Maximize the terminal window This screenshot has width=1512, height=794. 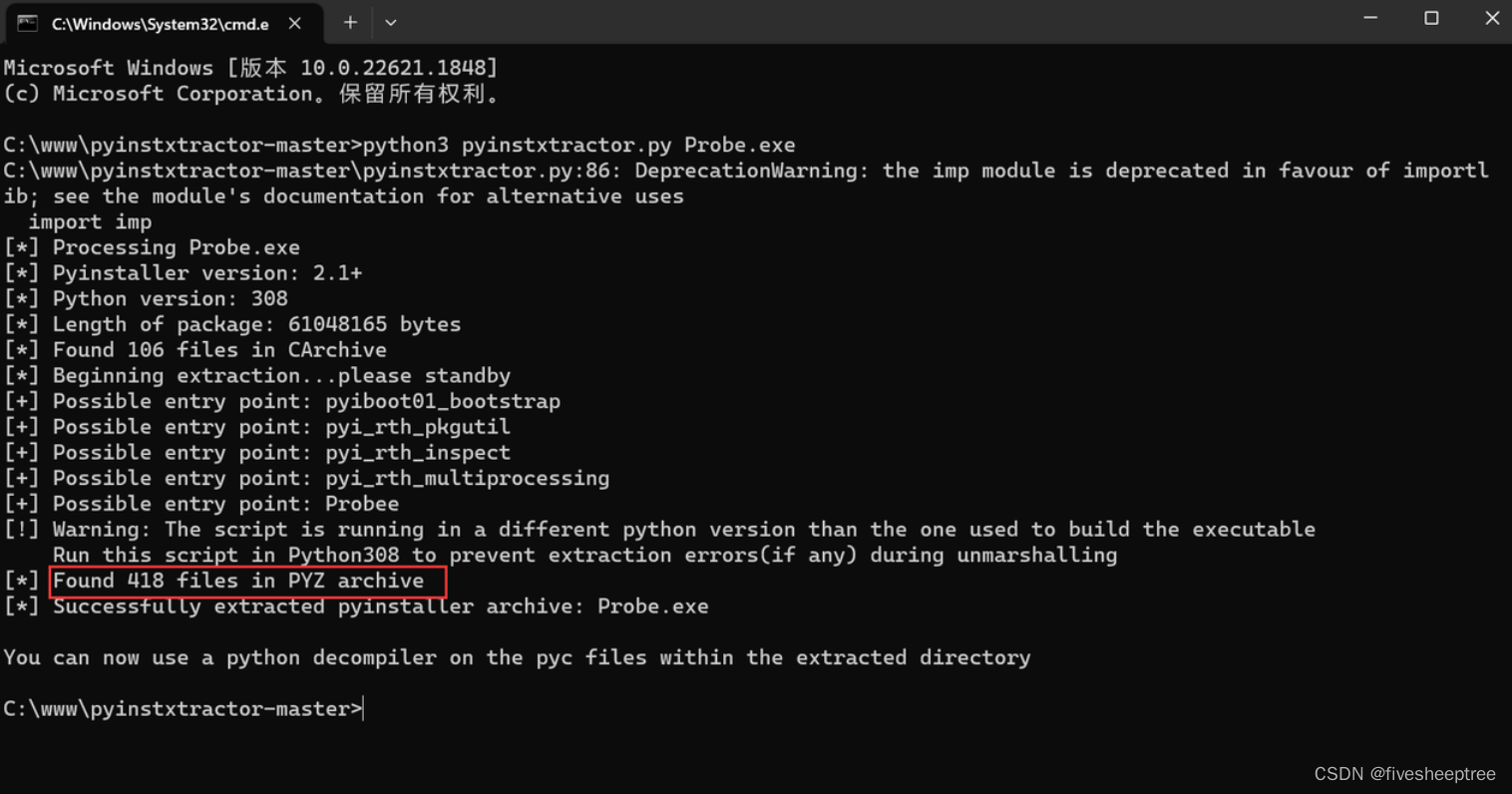click(x=1431, y=18)
